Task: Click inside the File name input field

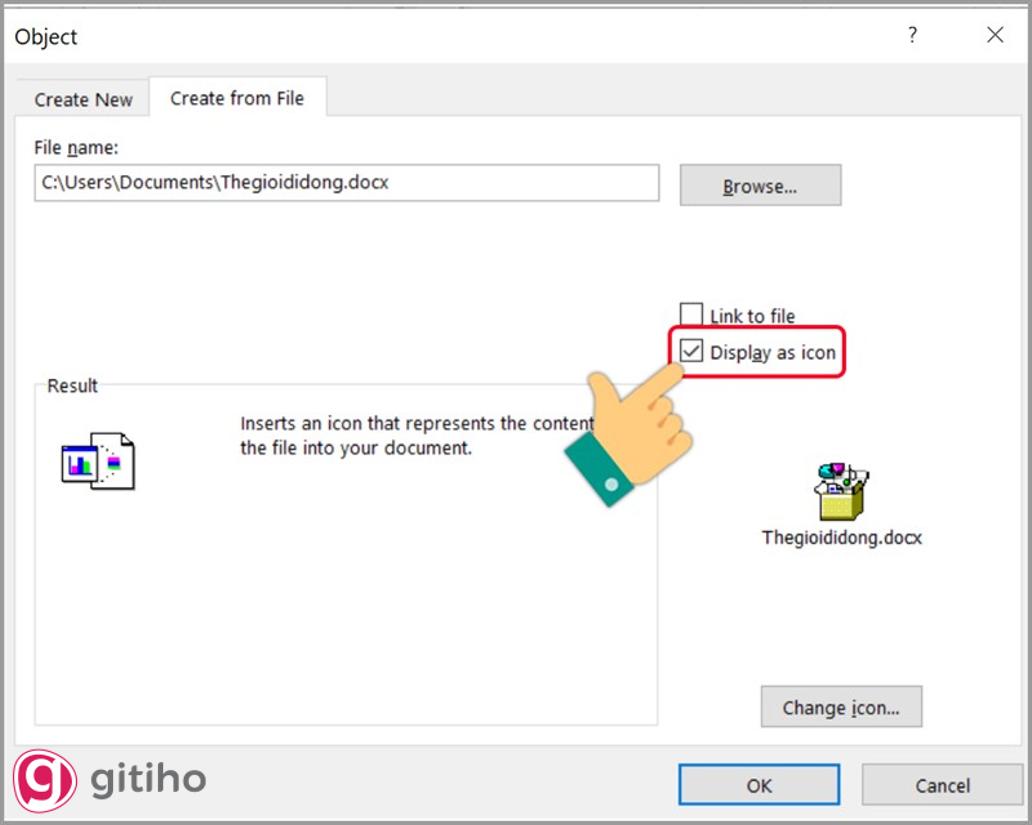Action: pos(345,183)
